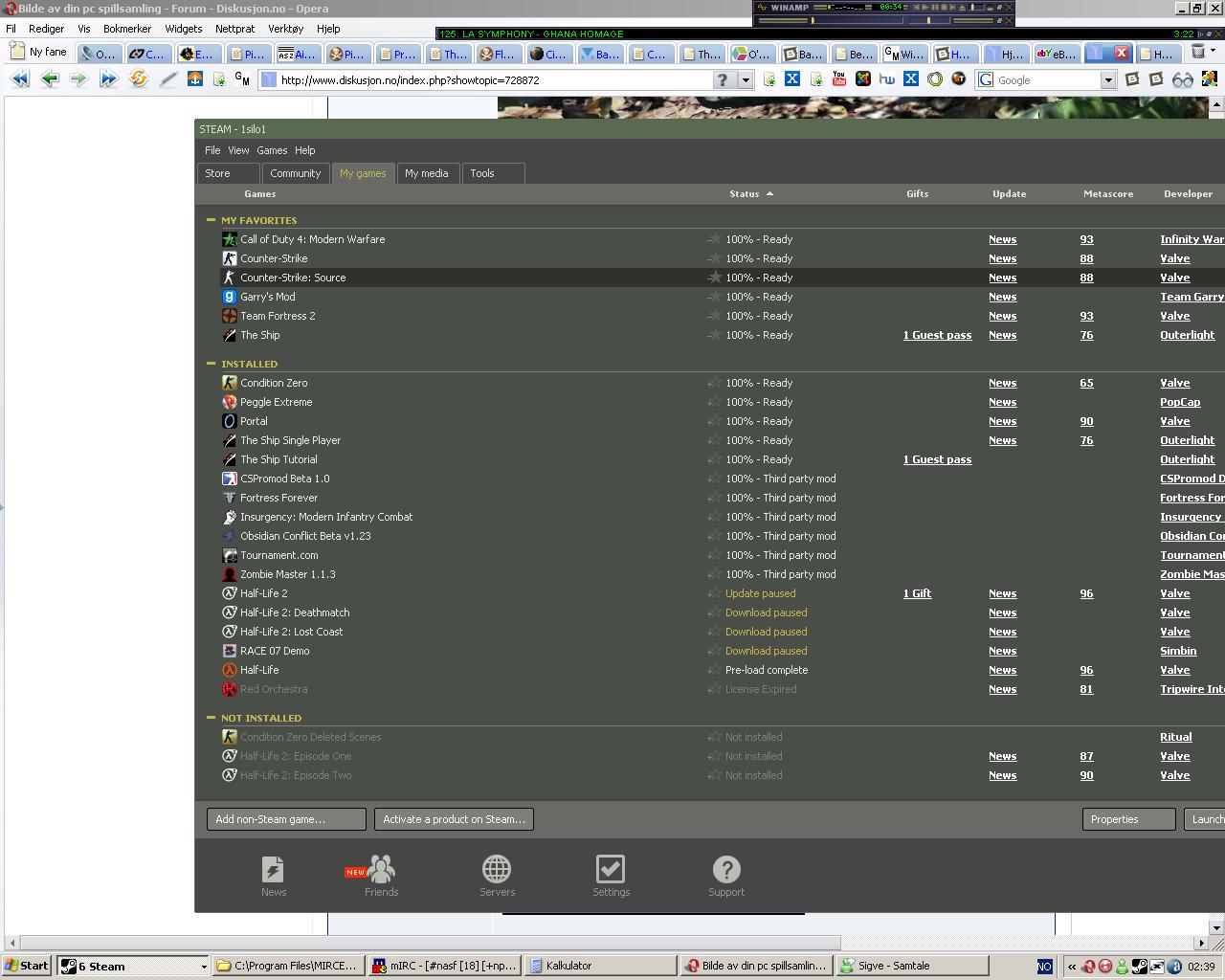Open Steam Settings icon
Screen dimensions: 1225x980
(x=611, y=869)
